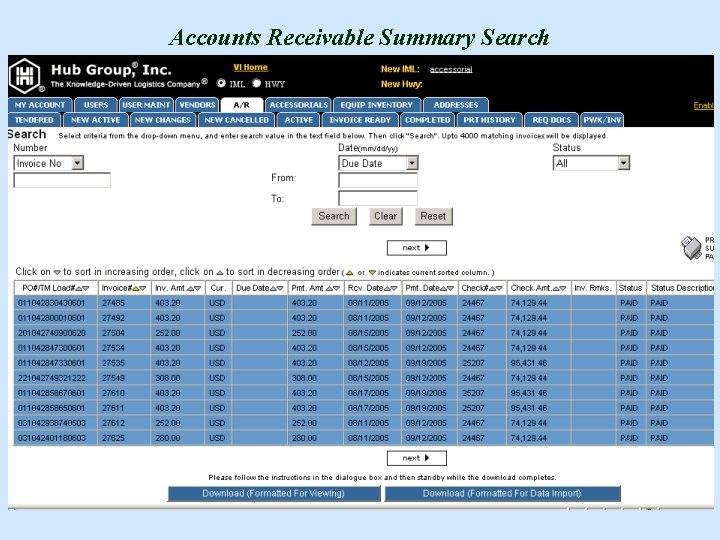Click the Clear button
This screenshot has width=720, height=540.
click(x=385, y=216)
